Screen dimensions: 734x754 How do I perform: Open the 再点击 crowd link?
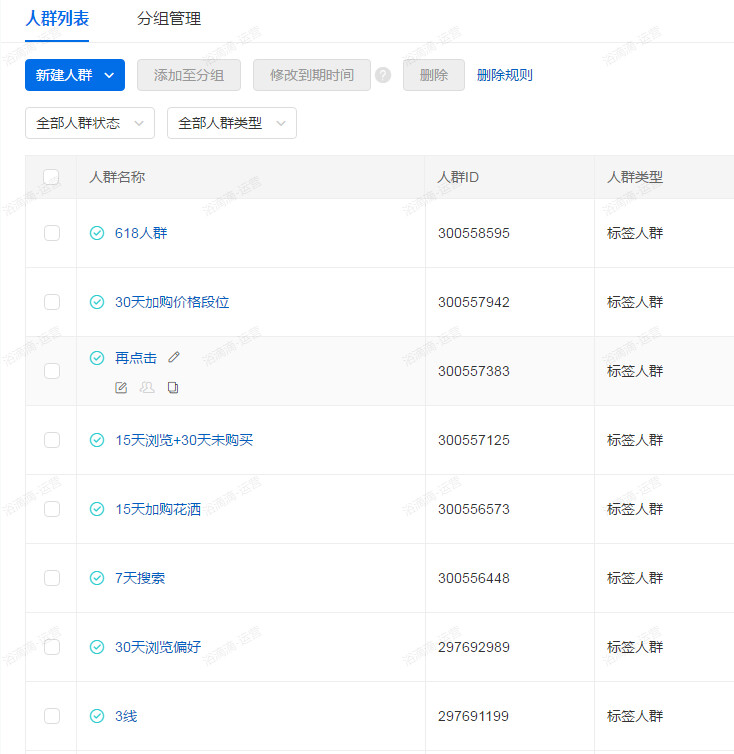point(136,358)
